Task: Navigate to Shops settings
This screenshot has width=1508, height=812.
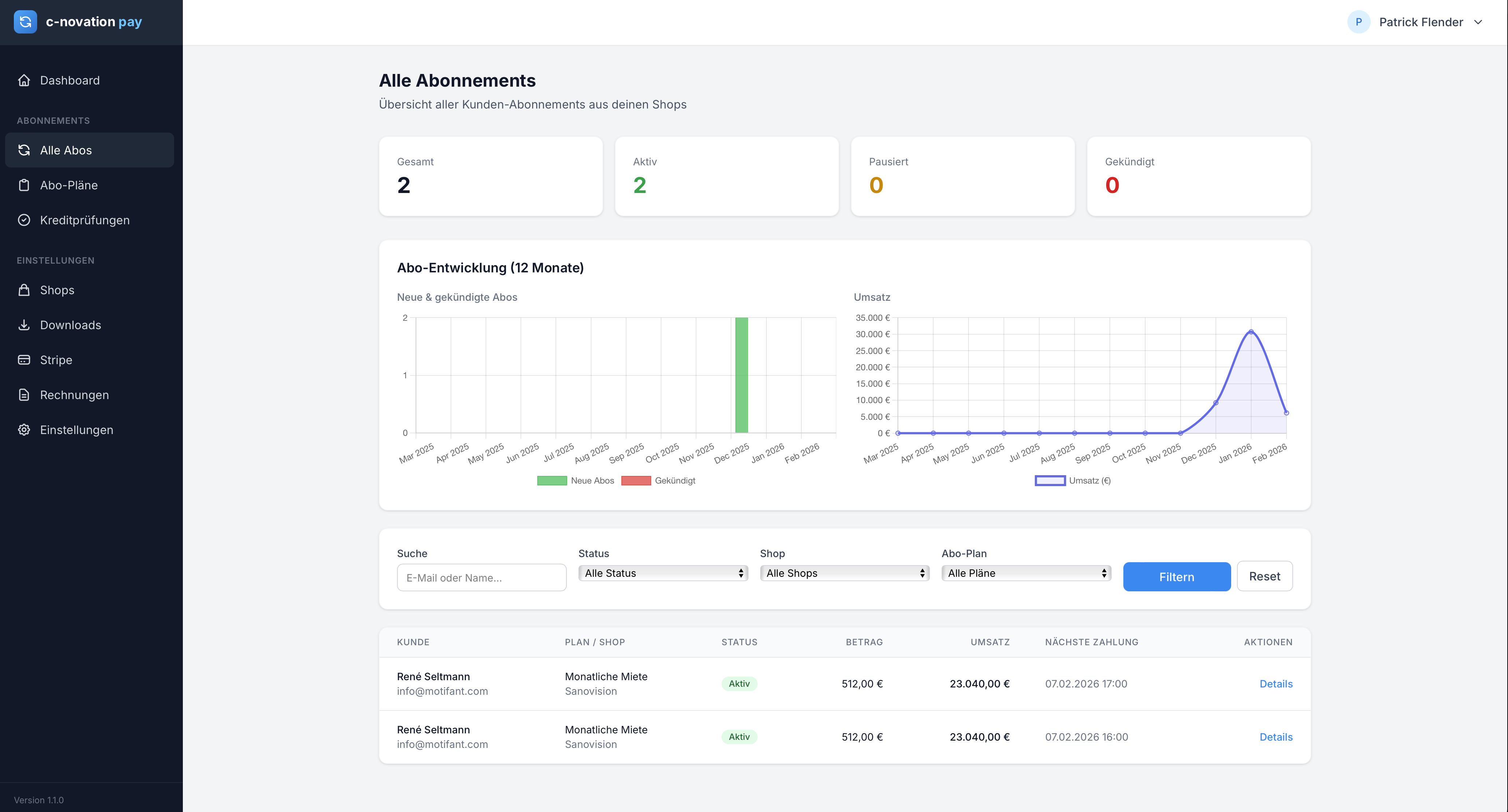Action: 90,290
